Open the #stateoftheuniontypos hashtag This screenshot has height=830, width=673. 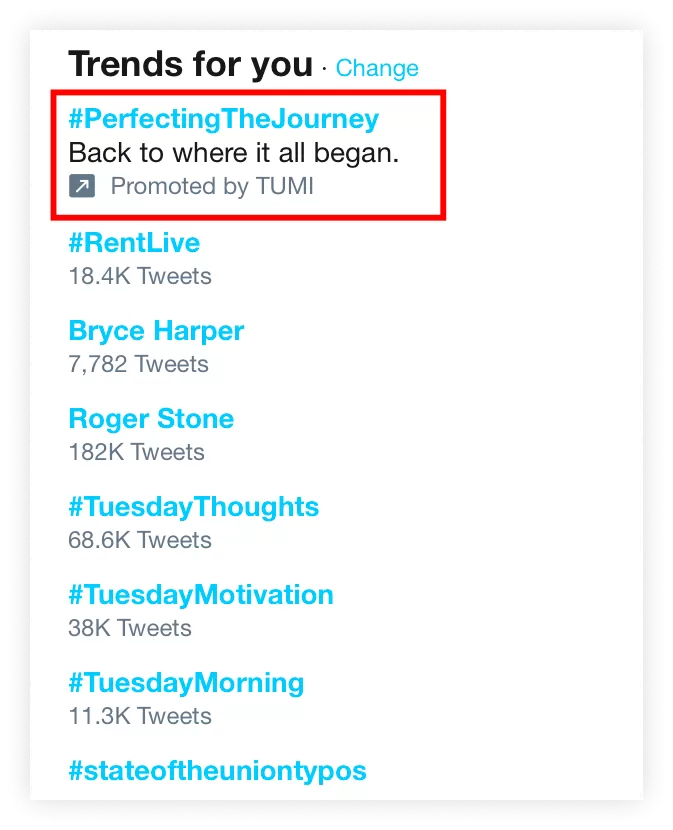click(217, 771)
